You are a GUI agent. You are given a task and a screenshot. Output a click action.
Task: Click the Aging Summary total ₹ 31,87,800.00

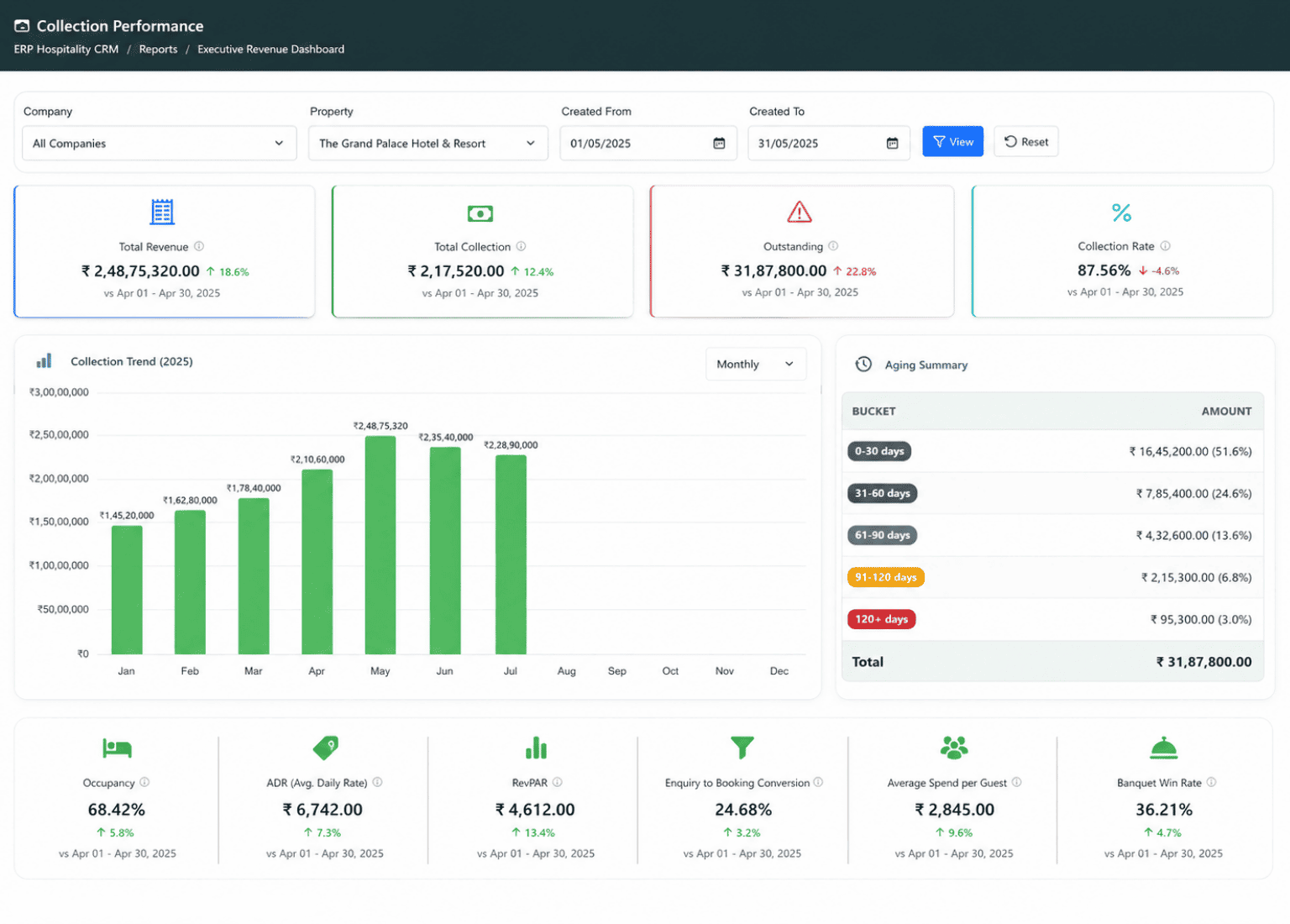(x=1203, y=662)
